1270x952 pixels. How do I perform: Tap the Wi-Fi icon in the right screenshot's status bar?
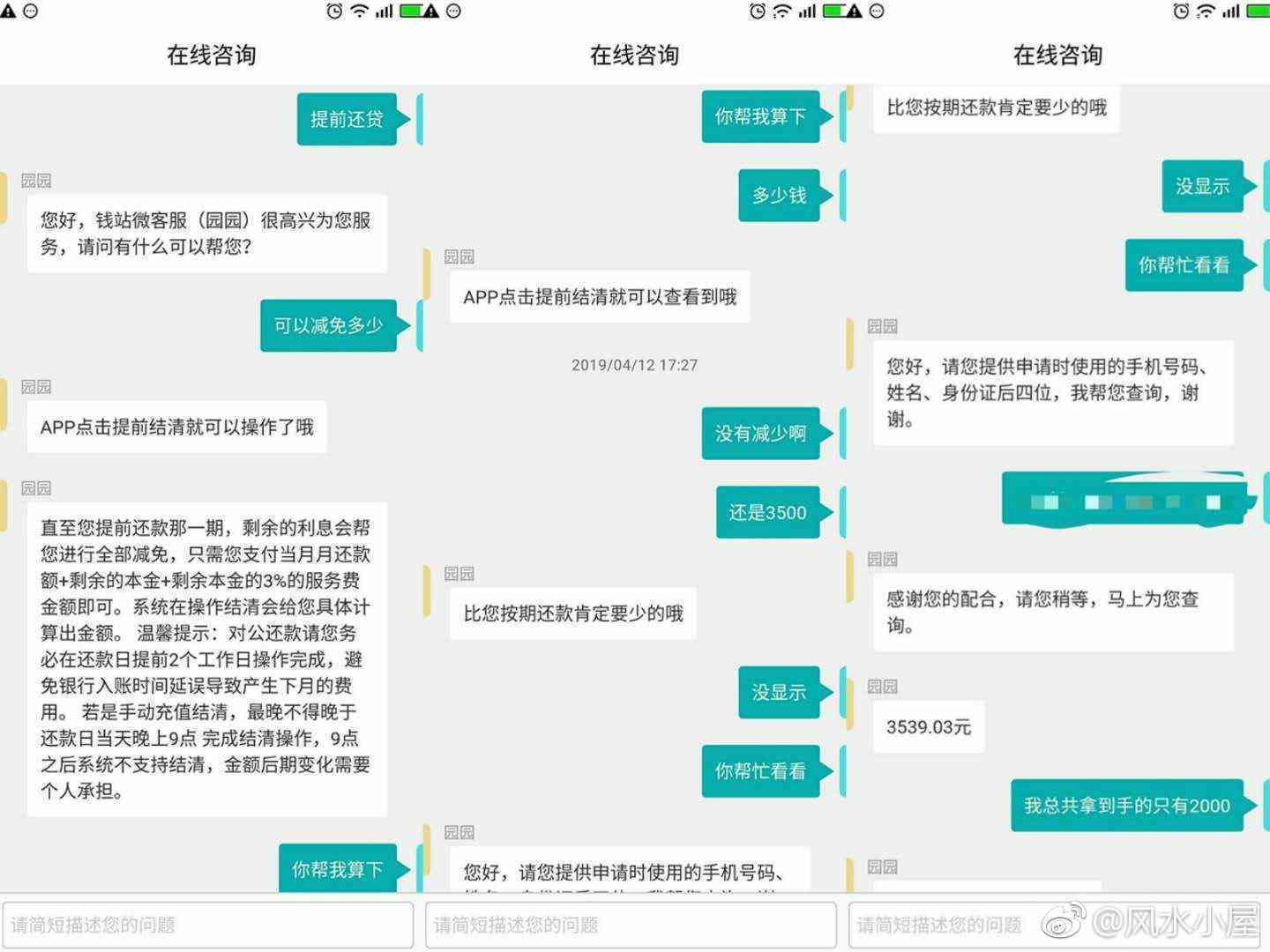click(x=1206, y=11)
